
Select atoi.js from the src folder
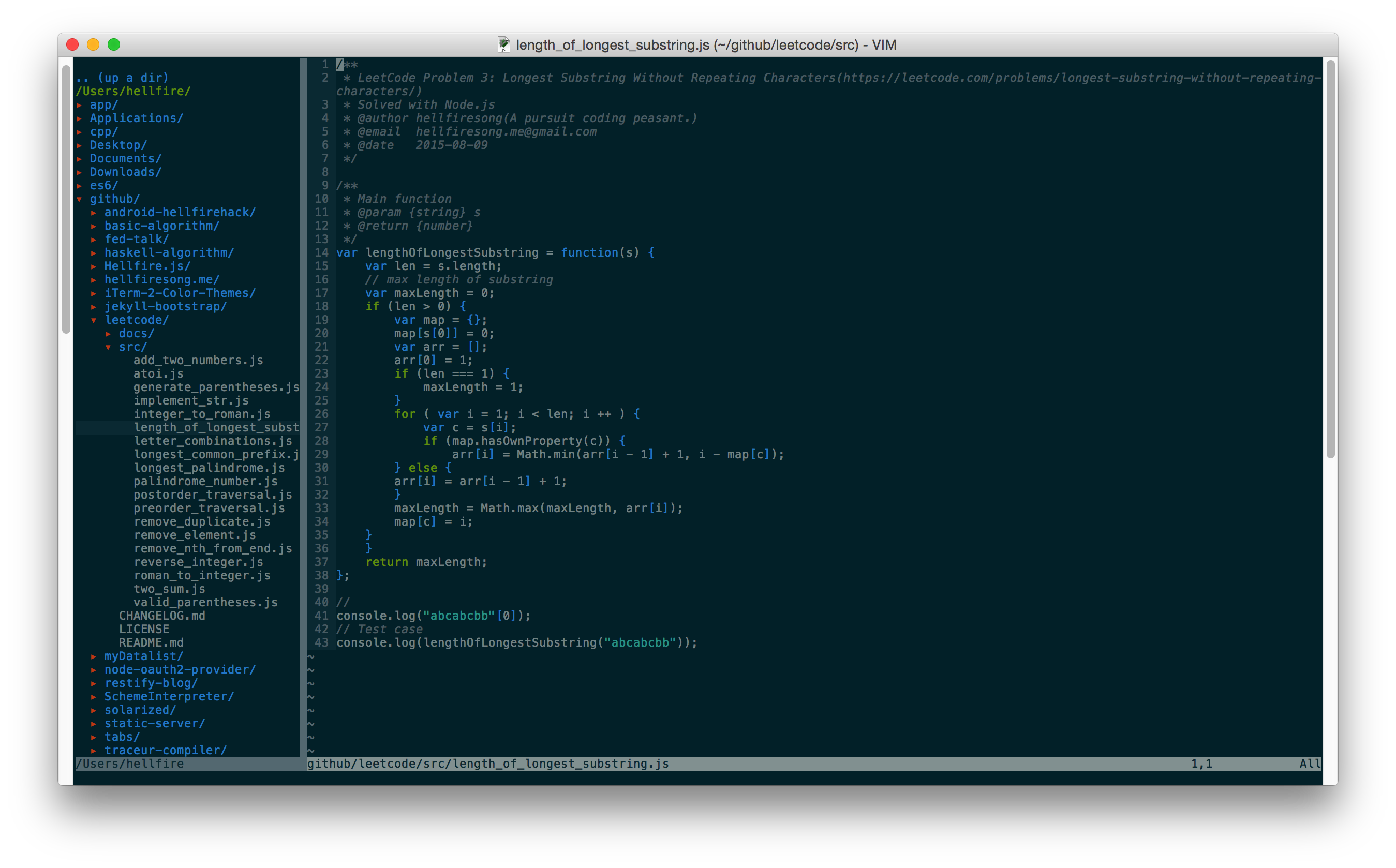pos(158,373)
